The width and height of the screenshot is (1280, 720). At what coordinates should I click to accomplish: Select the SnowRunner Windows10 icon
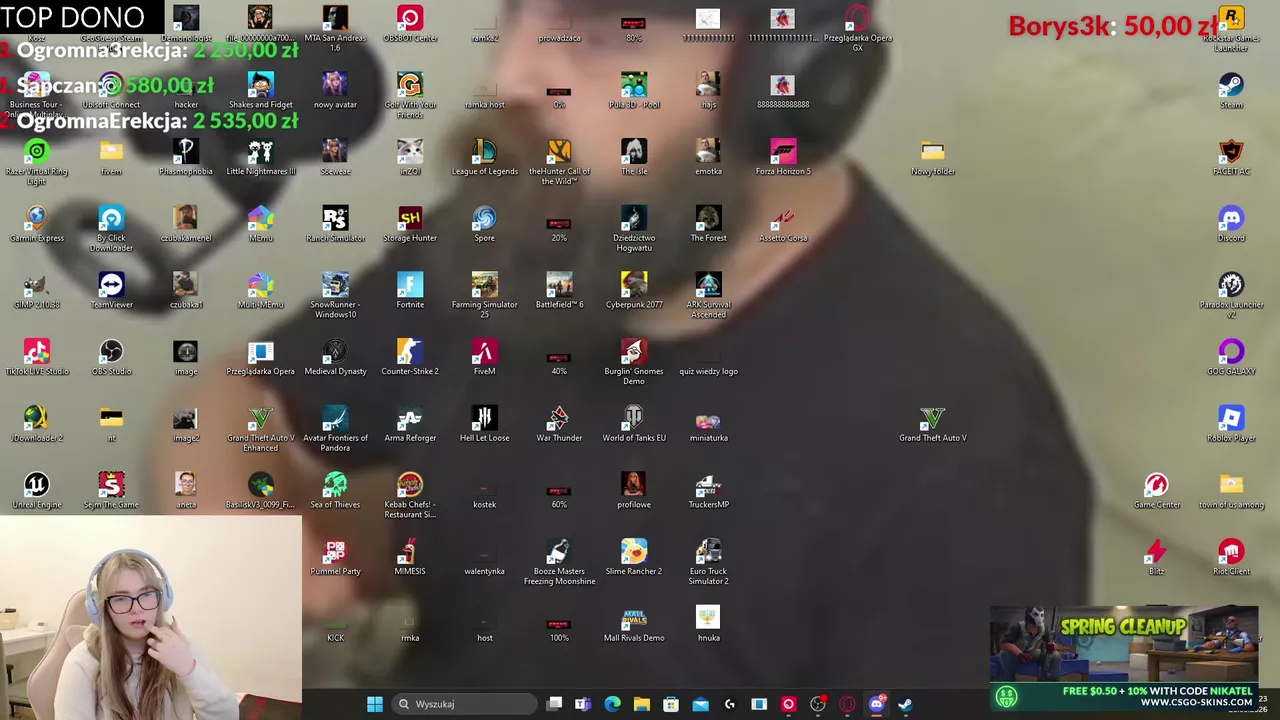click(335, 286)
